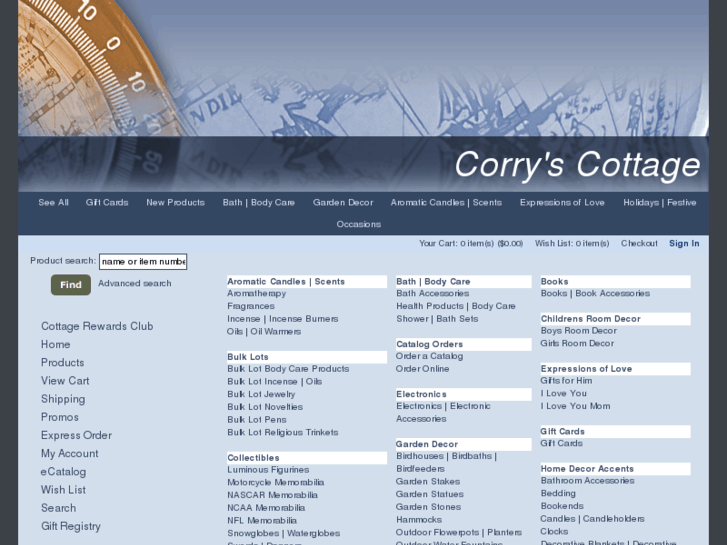Open NASCAR Memorabilia subcategory

click(x=273, y=495)
